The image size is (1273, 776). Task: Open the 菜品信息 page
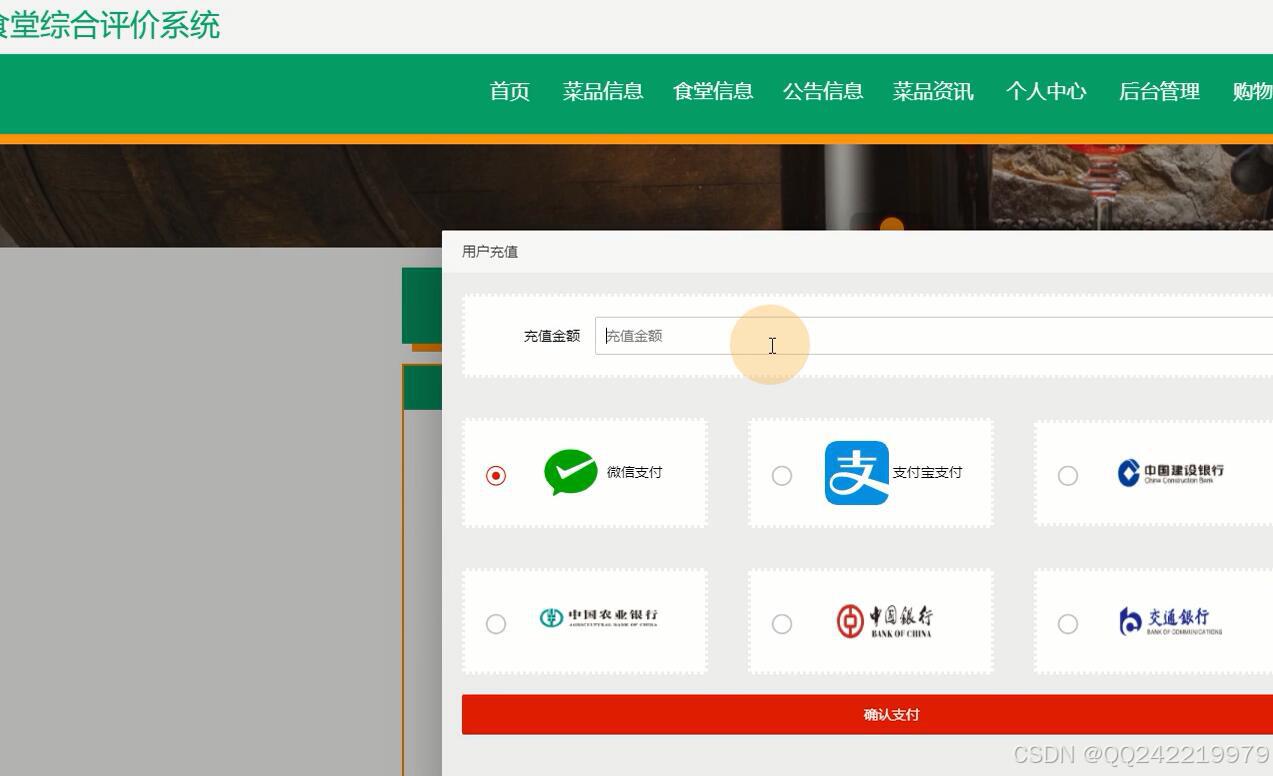click(603, 91)
